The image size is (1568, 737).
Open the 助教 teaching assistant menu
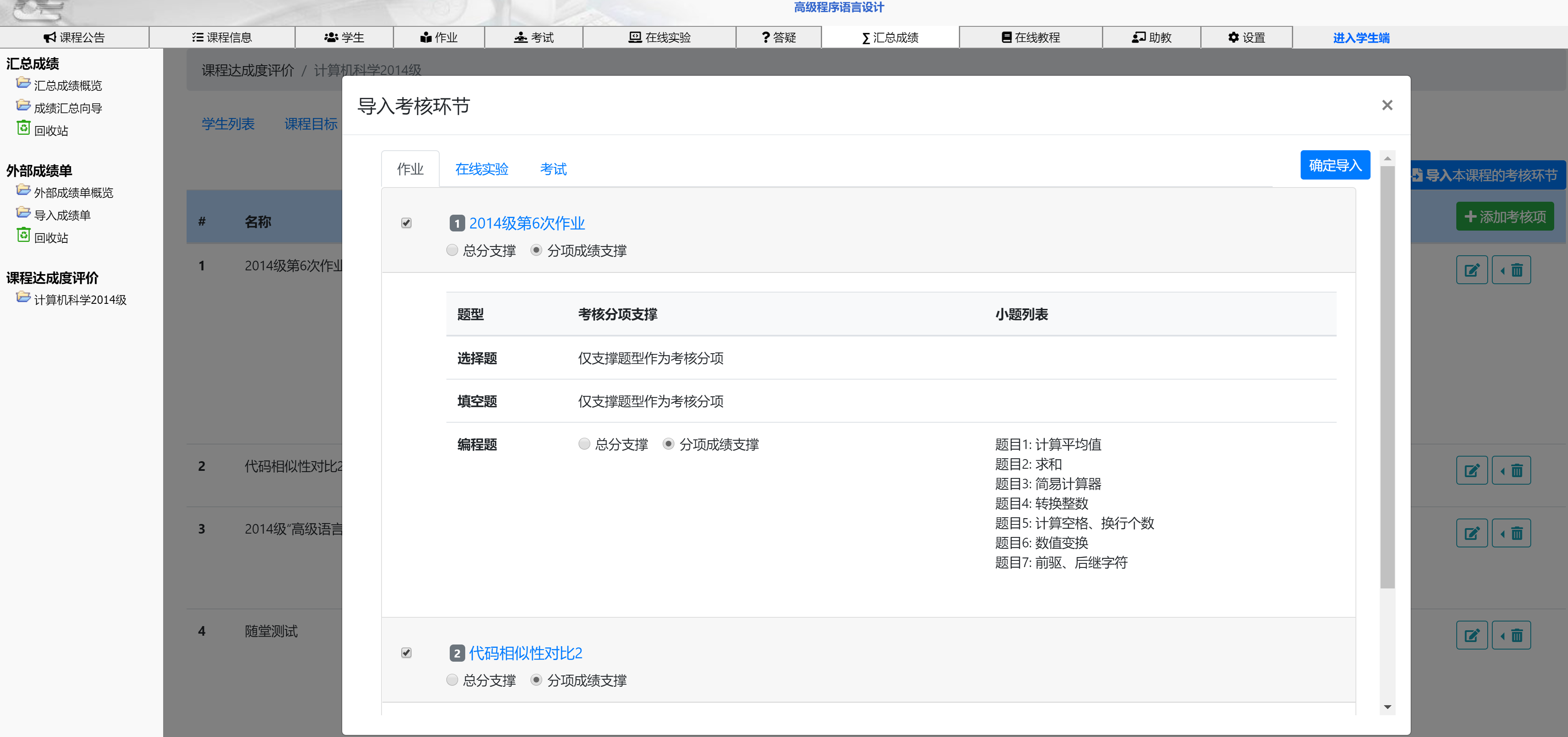[1152, 38]
